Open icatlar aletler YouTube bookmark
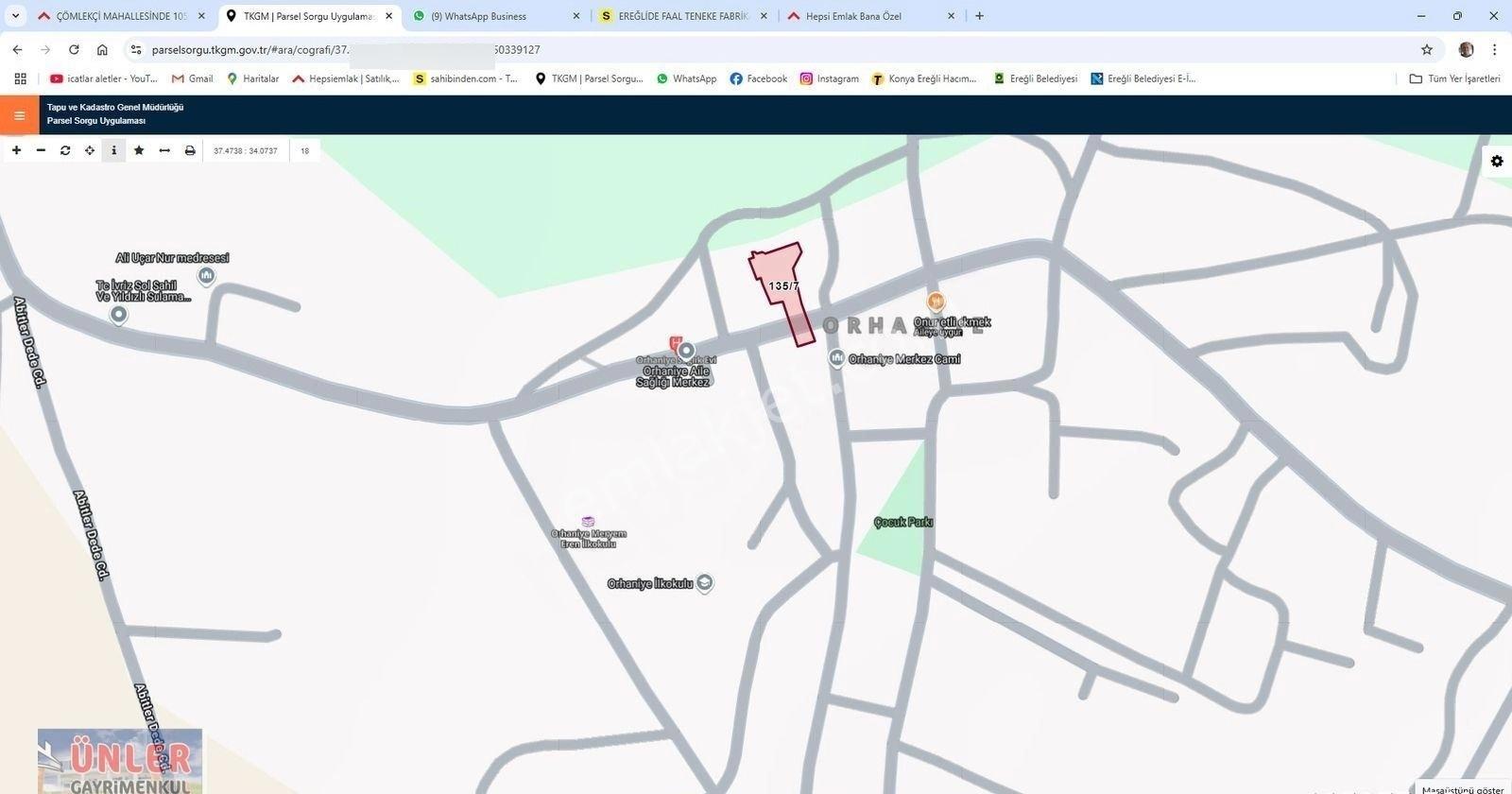This screenshot has width=1512, height=794. 104,78
